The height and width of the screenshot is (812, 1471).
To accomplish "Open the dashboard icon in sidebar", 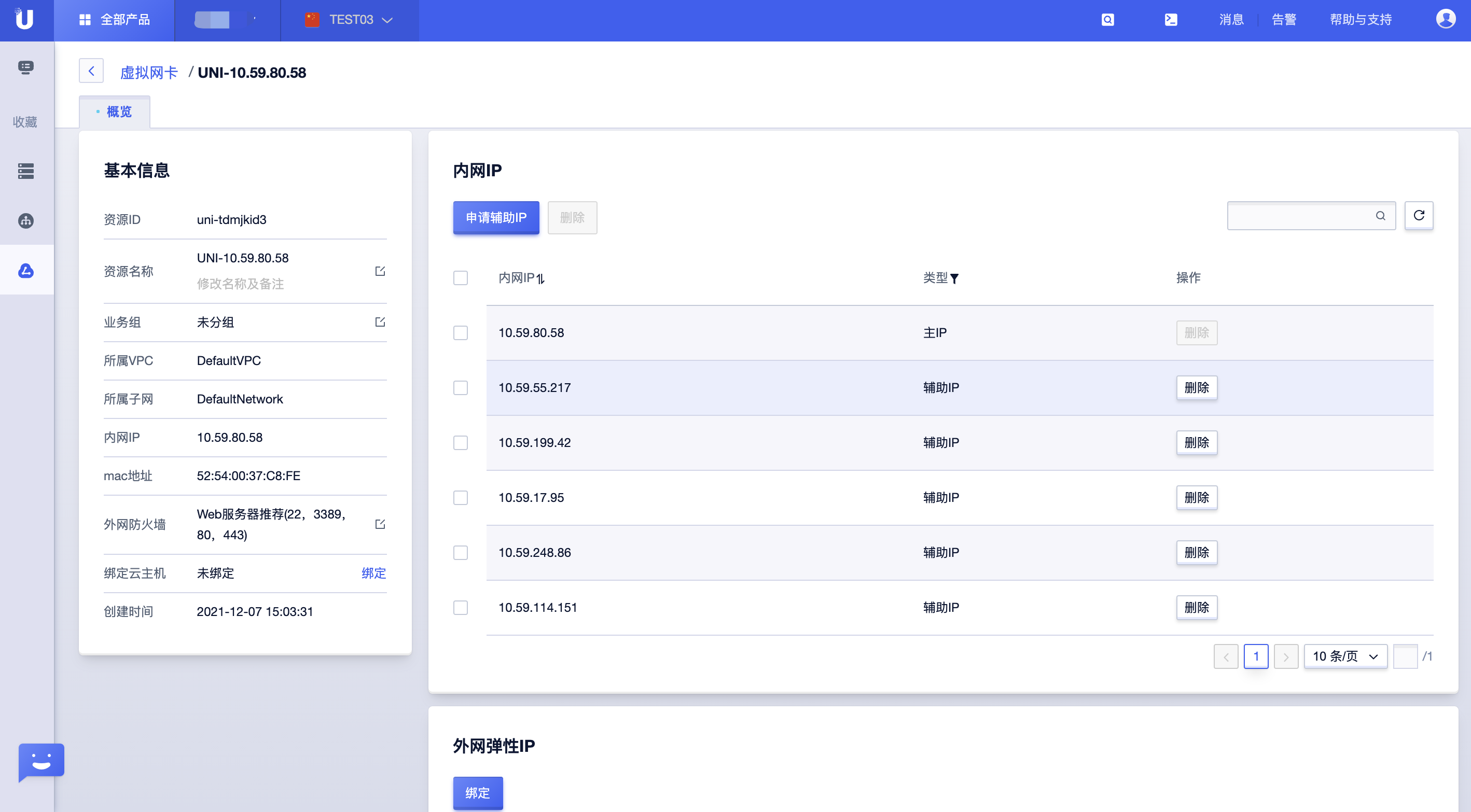I will click(x=26, y=68).
